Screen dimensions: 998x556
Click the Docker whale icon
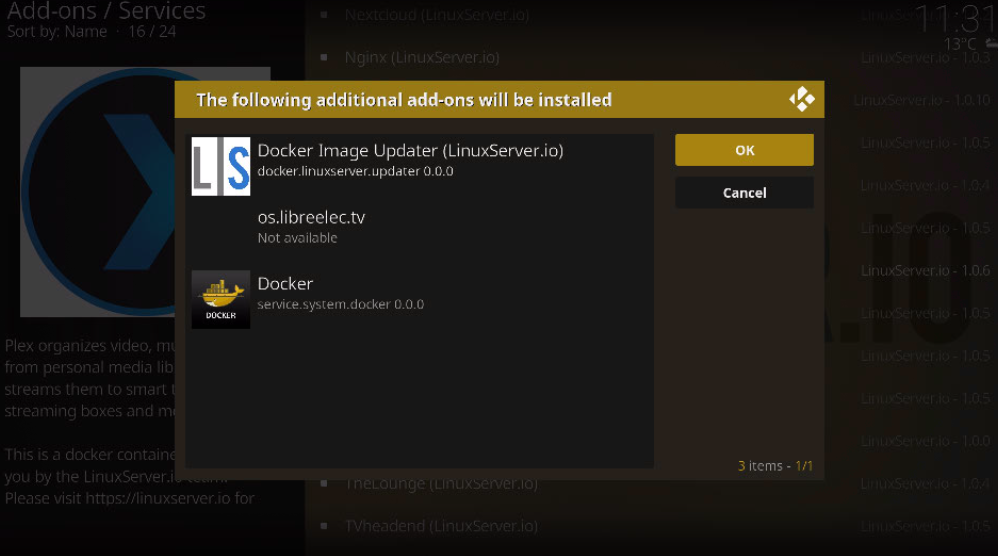click(221, 299)
